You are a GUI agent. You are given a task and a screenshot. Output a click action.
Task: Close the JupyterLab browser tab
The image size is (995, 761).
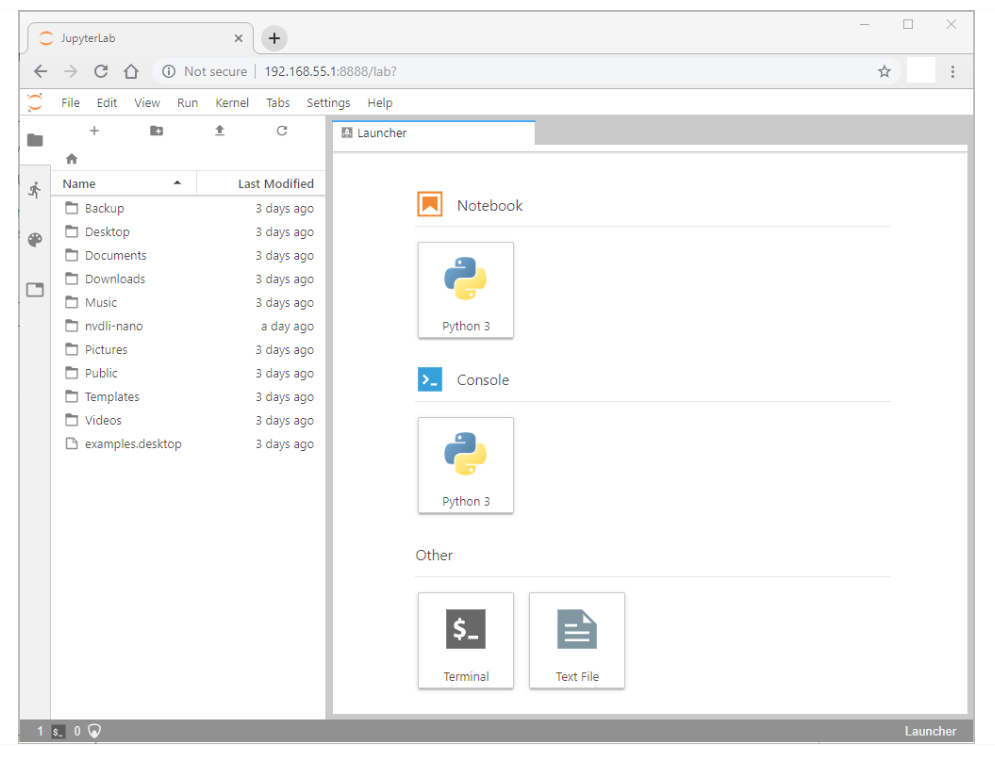(239, 38)
